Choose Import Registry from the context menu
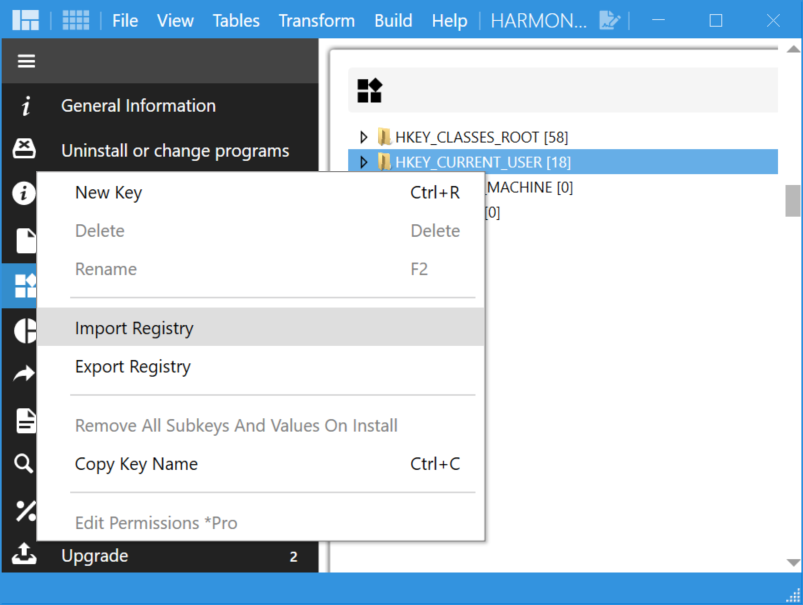 tap(261, 327)
